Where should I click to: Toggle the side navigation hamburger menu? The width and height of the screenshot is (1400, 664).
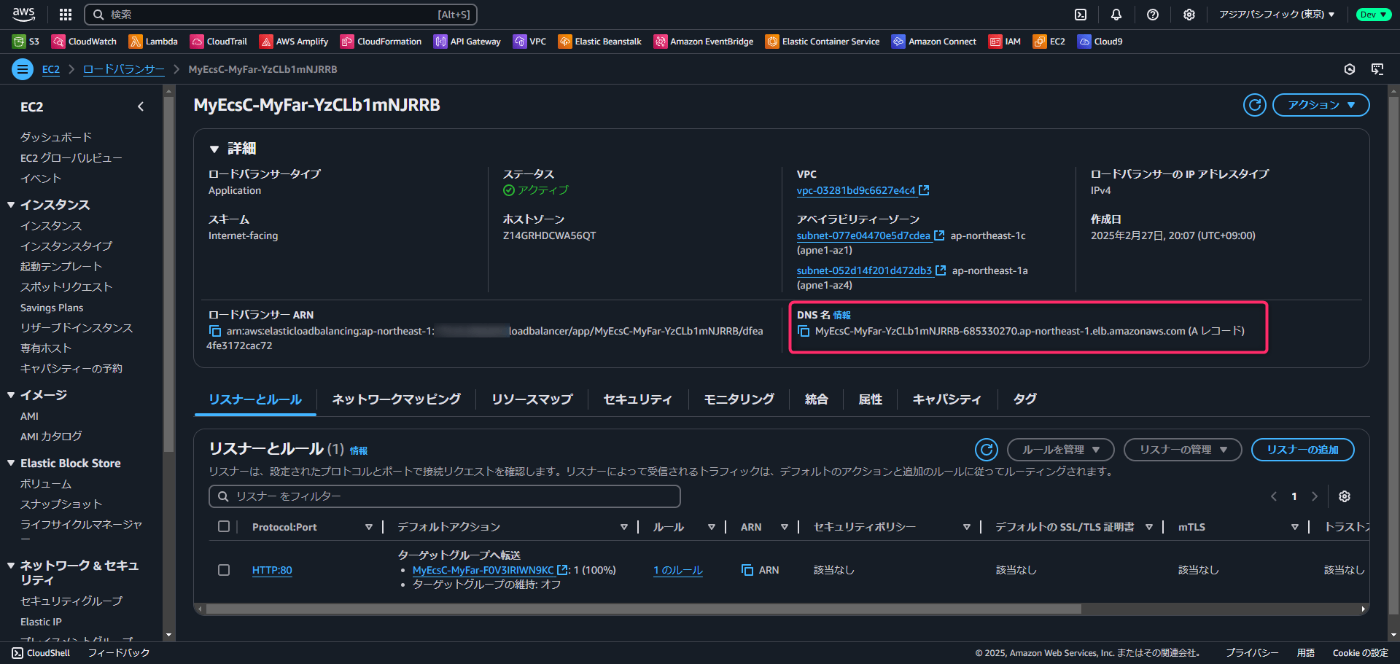(22, 69)
